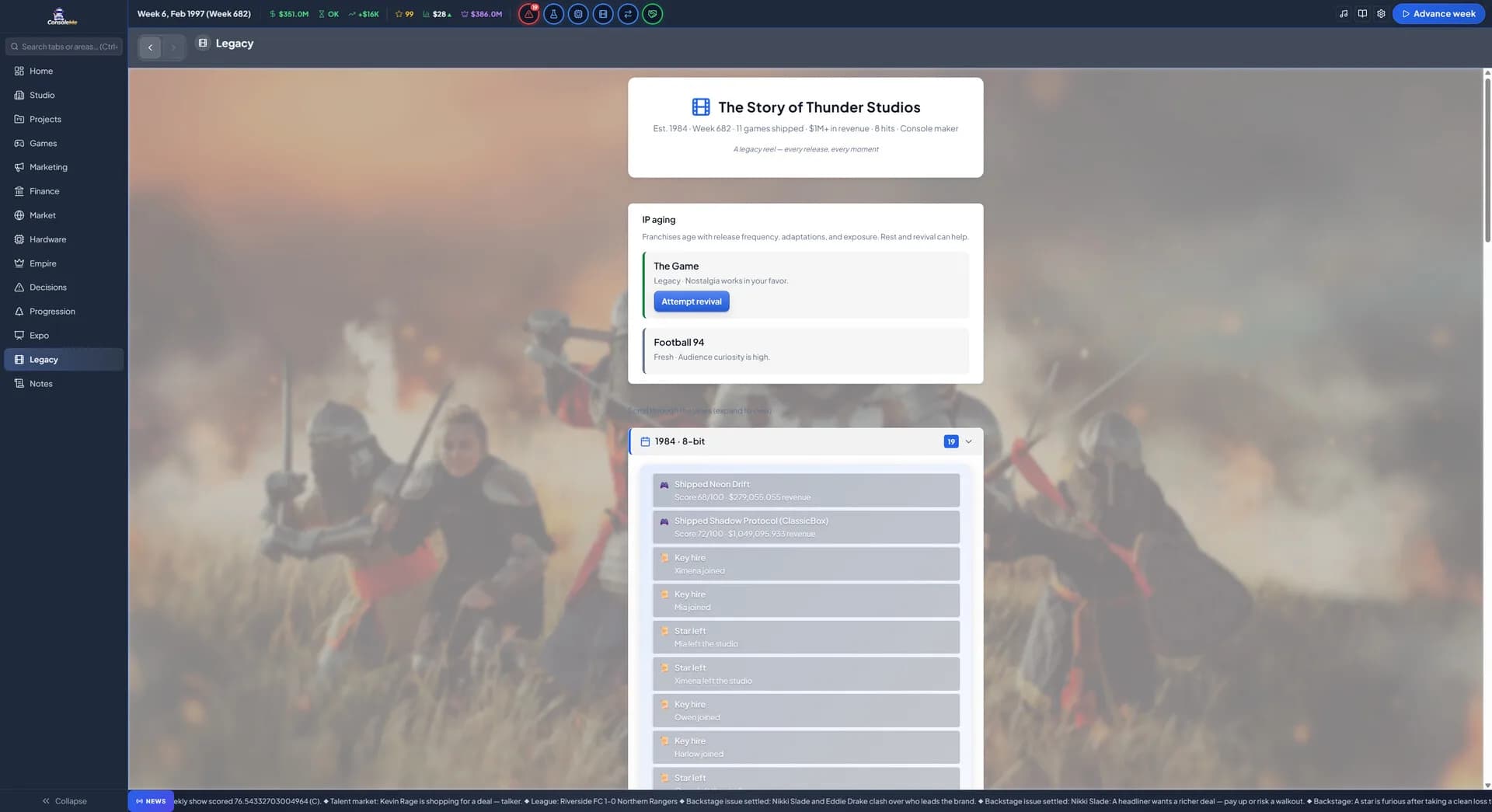The height and width of the screenshot is (812, 1492).
Task: Click the NEWS ticker label
Action: coord(151,801)
